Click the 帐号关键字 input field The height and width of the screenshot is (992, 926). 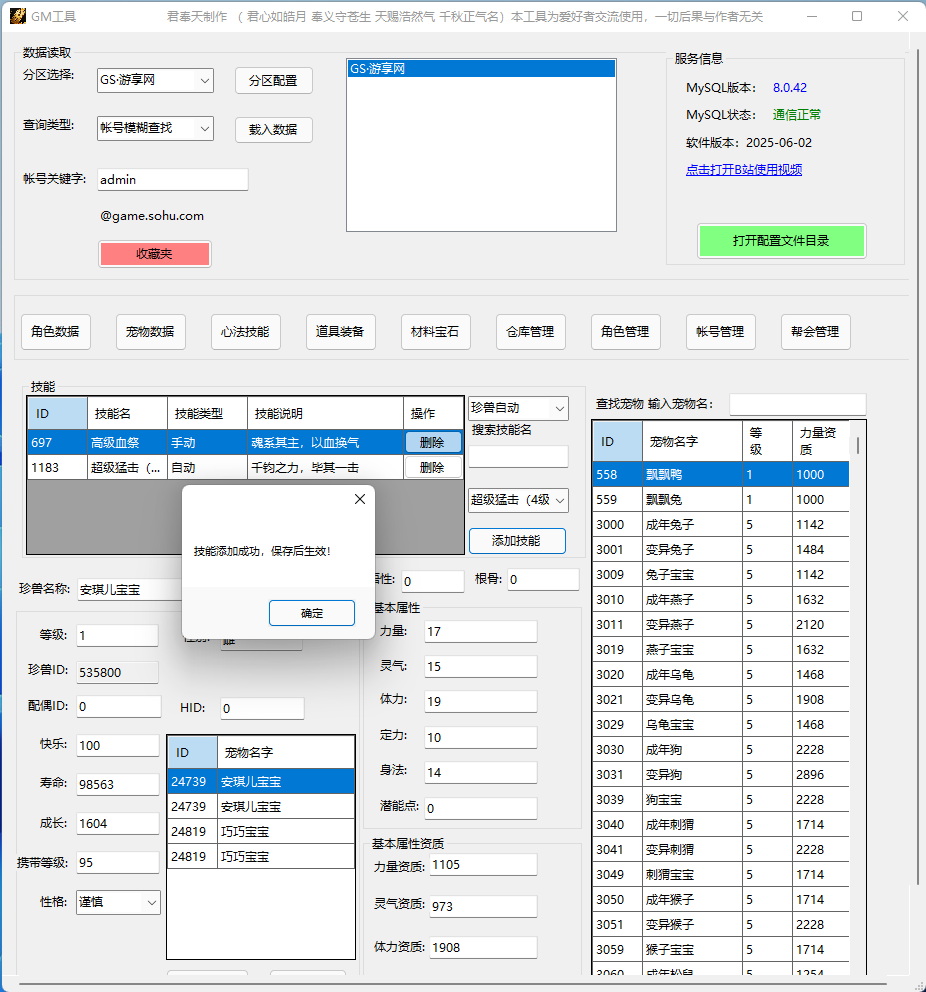click(172, 180)
